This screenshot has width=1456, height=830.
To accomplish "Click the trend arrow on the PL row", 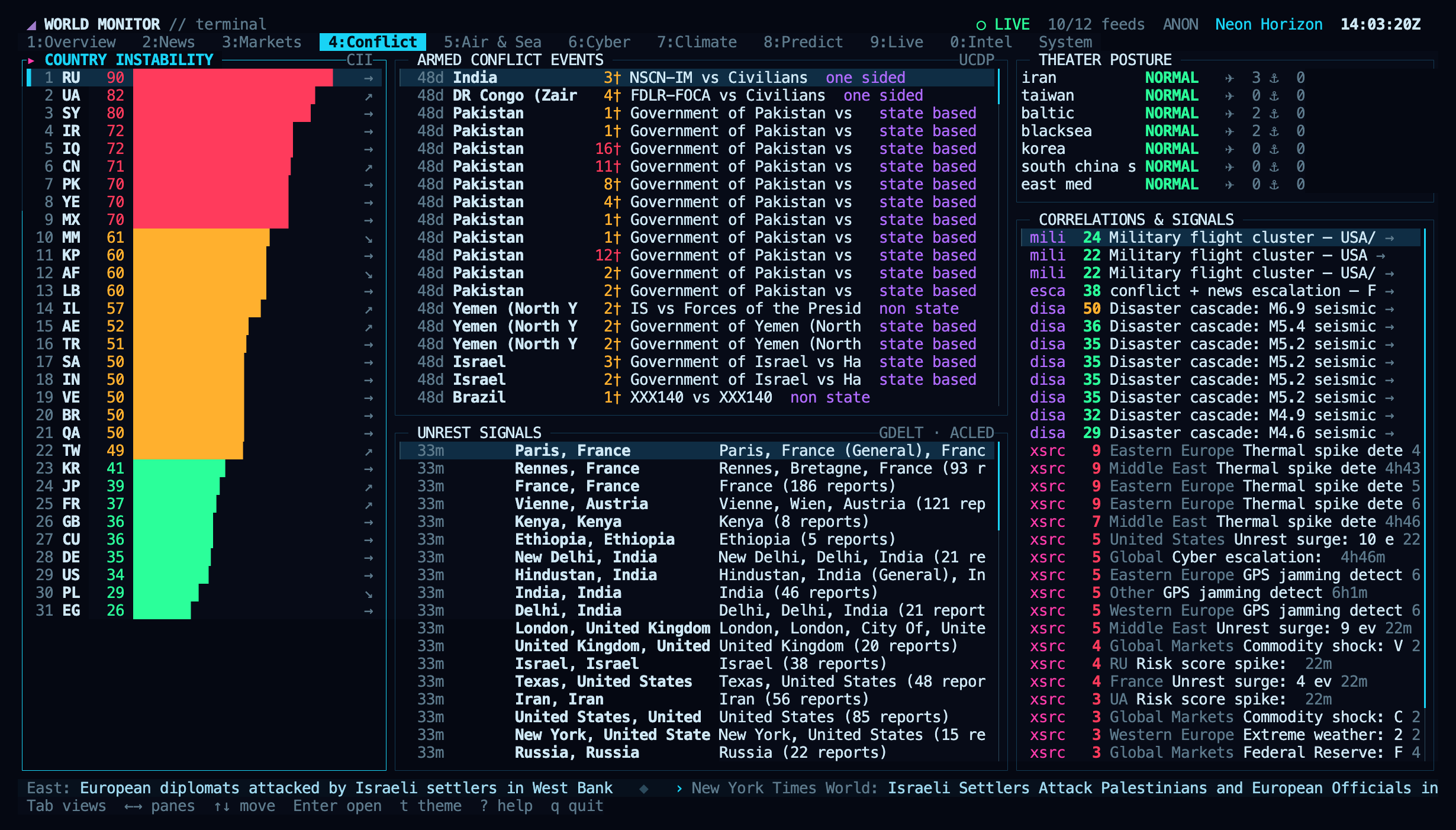I will click(368, 593).
